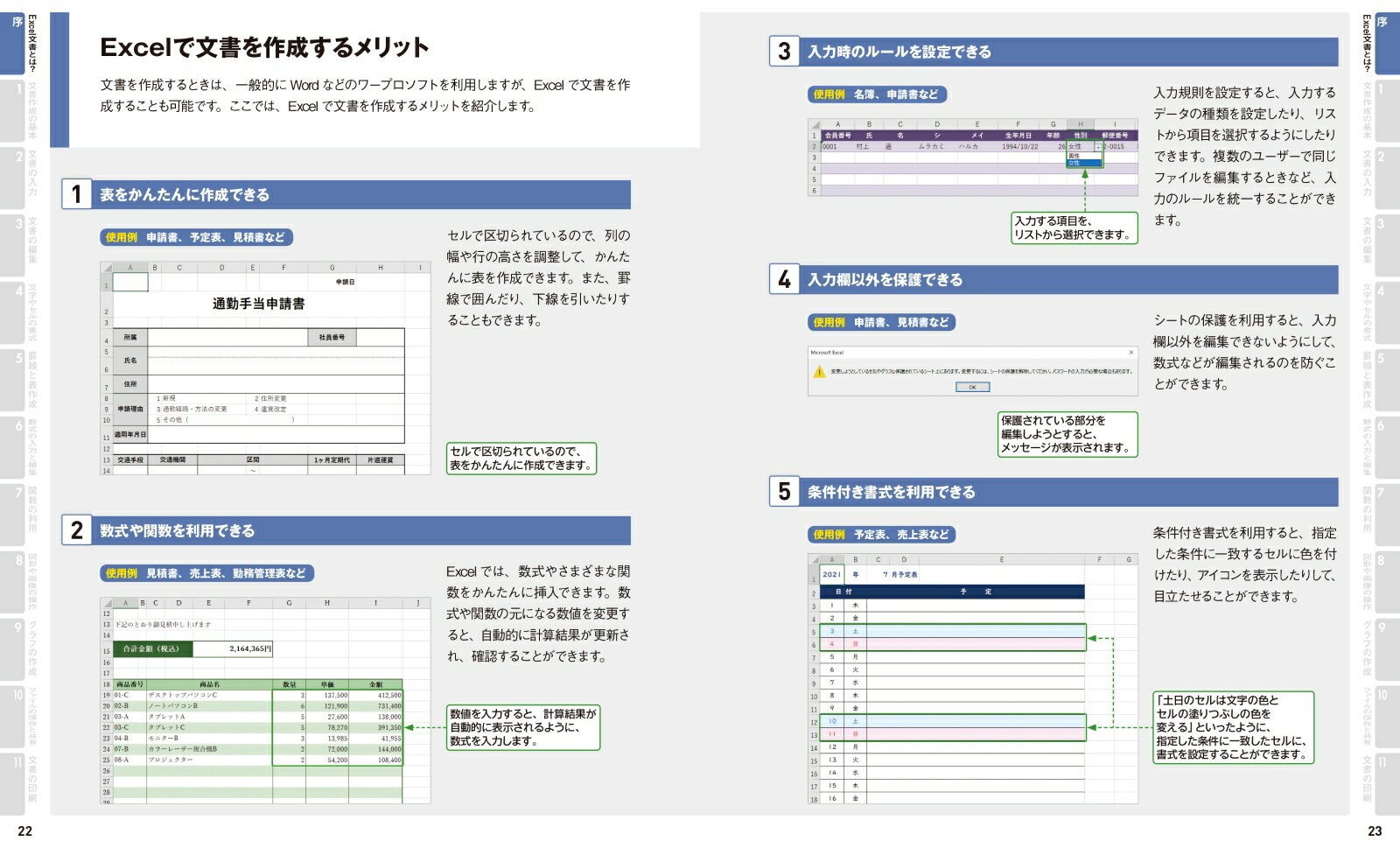Screen dimensions: 1400x841
Task: Close the Microsoft Excel warning dialog
Action: click(x=1130, y=353)
